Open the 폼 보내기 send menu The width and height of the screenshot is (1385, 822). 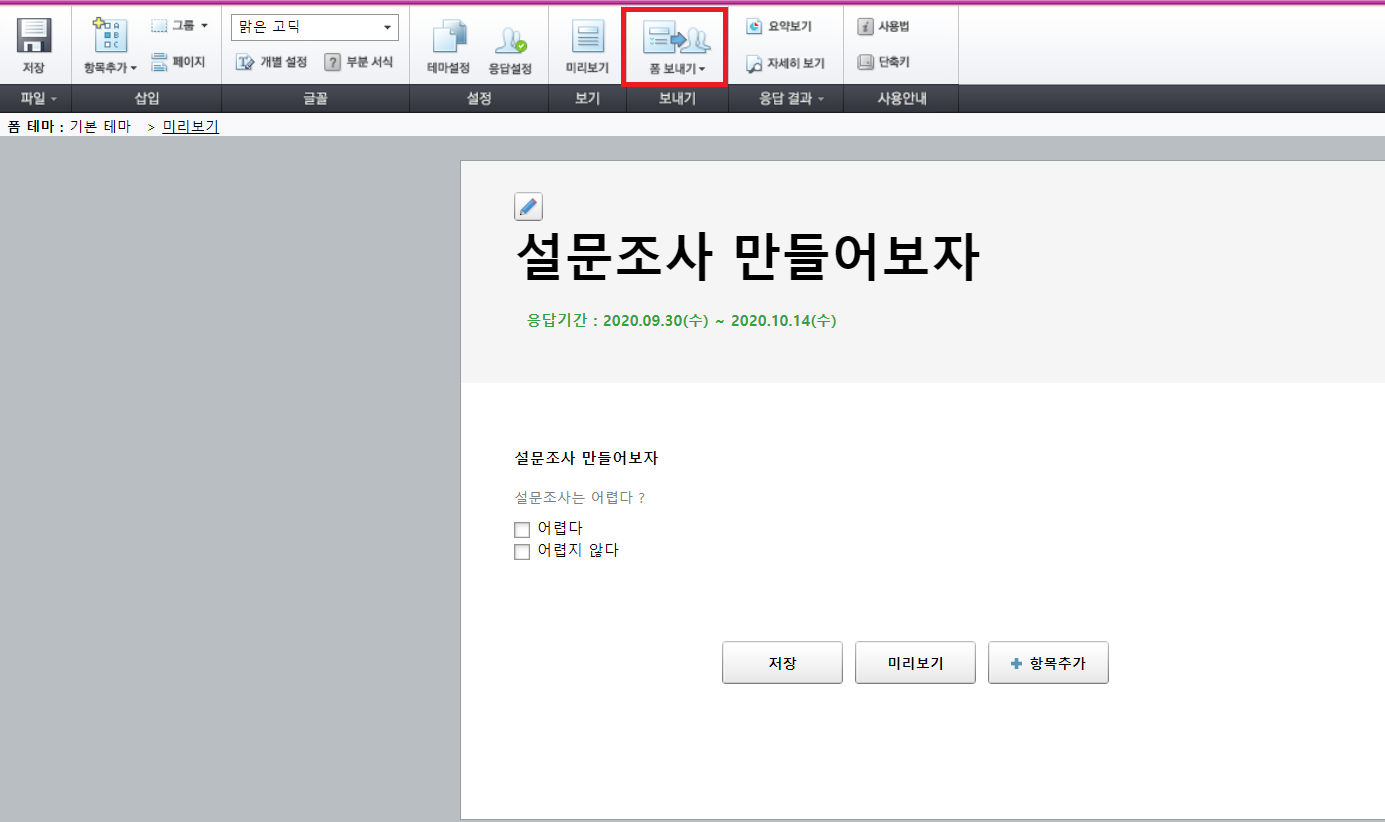676,48
